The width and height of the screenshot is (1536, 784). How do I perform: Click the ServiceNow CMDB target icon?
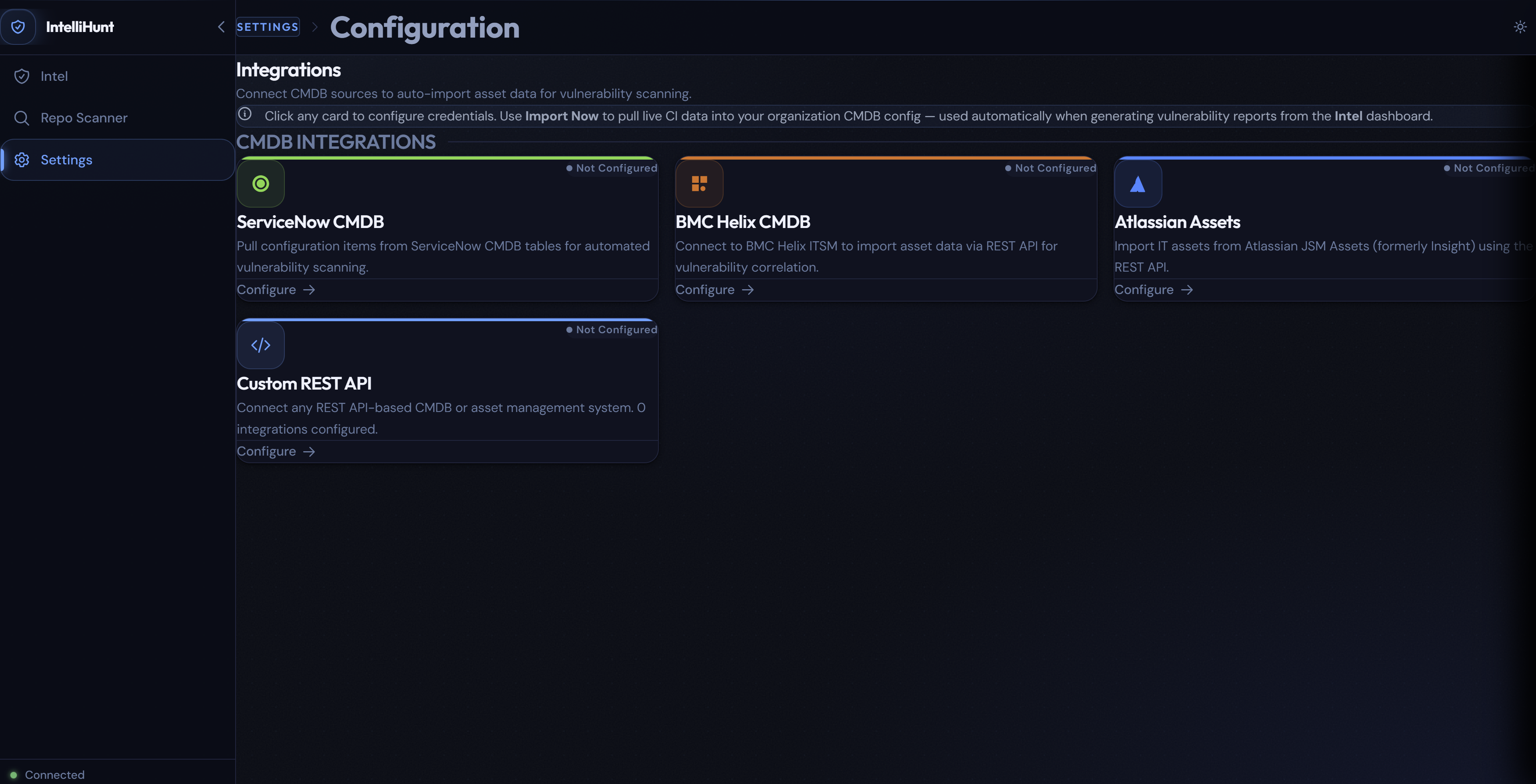coord(260,184)
